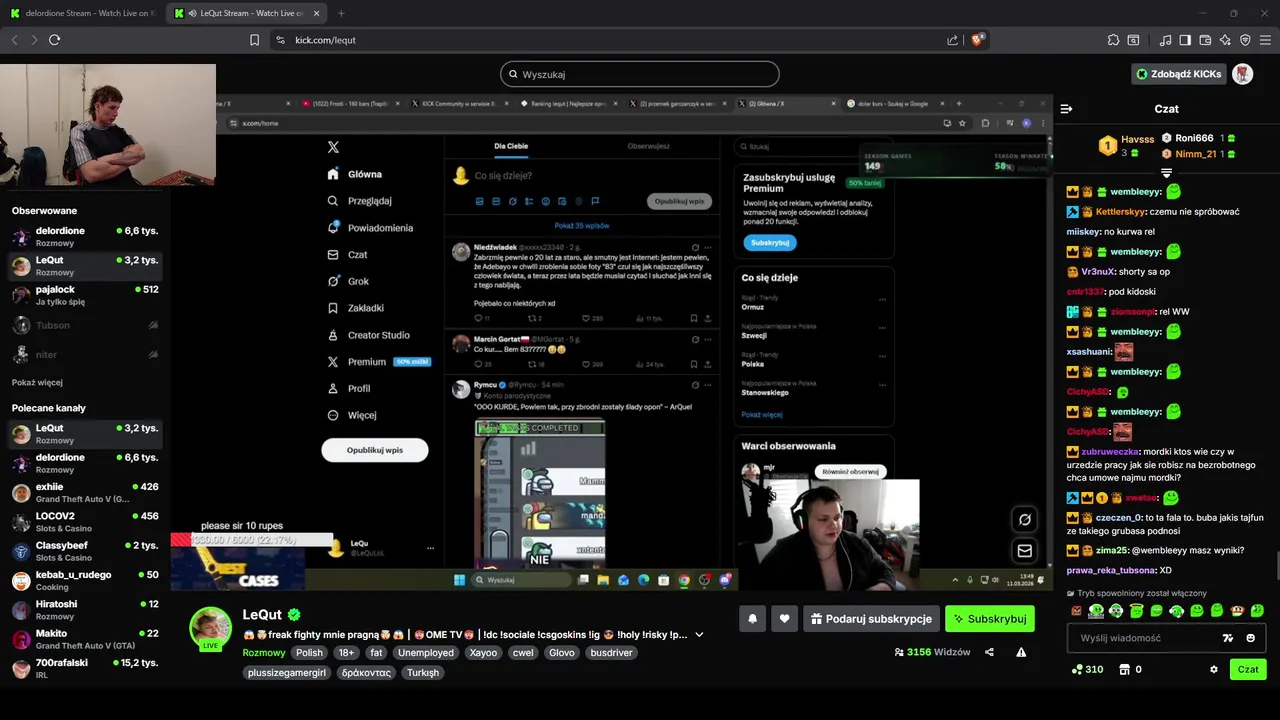Open Hiratoshi recommended channel

click(85, 610)
